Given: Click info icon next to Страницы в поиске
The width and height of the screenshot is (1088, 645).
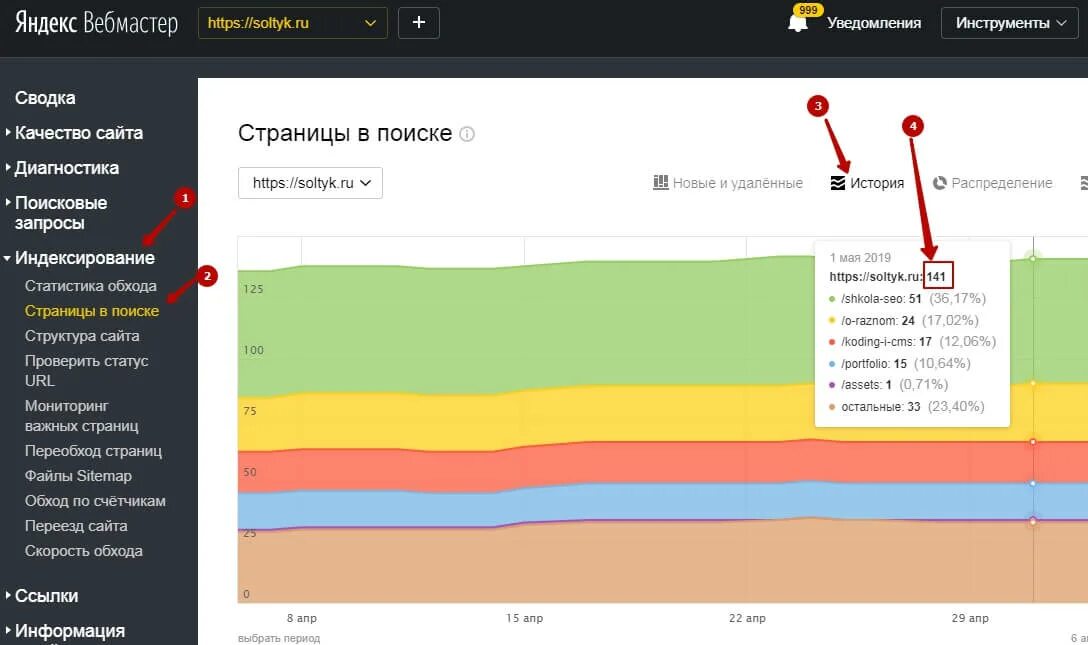Looking at the screenshot, I should click(x=468, y=134).
